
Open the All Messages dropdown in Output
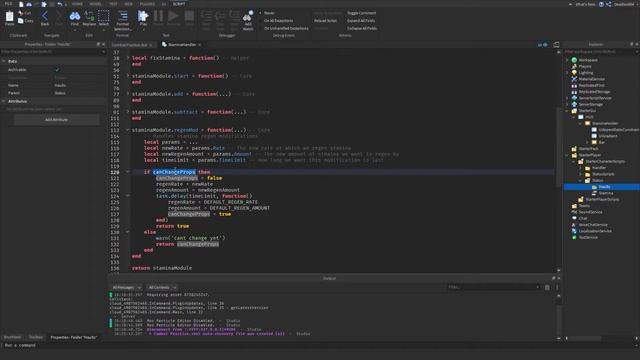tap(127, 287)
